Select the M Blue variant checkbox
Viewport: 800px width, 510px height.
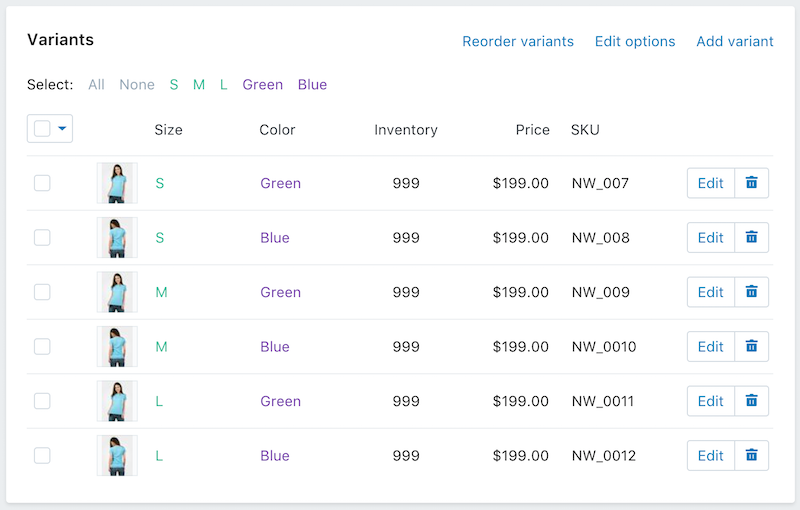tap(42, 347)
